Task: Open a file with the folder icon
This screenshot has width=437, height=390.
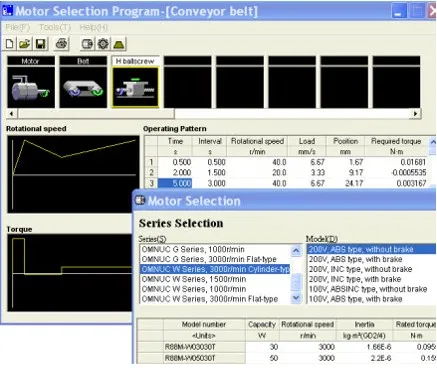Action: (25, 44)
